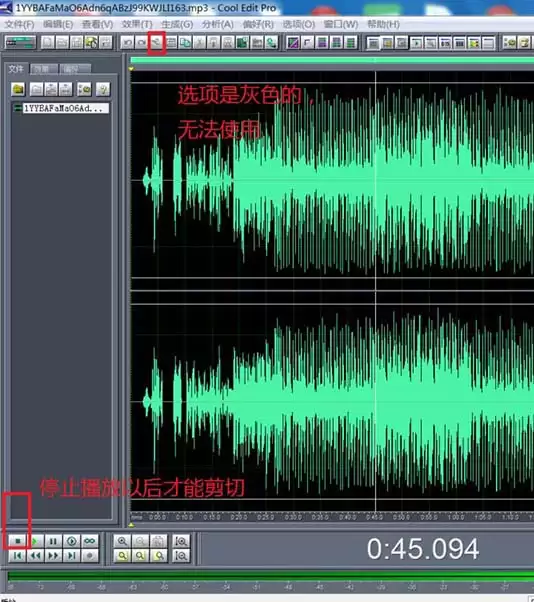Click the fast forward transport button
534x602 pixels.
pos(53,556)
